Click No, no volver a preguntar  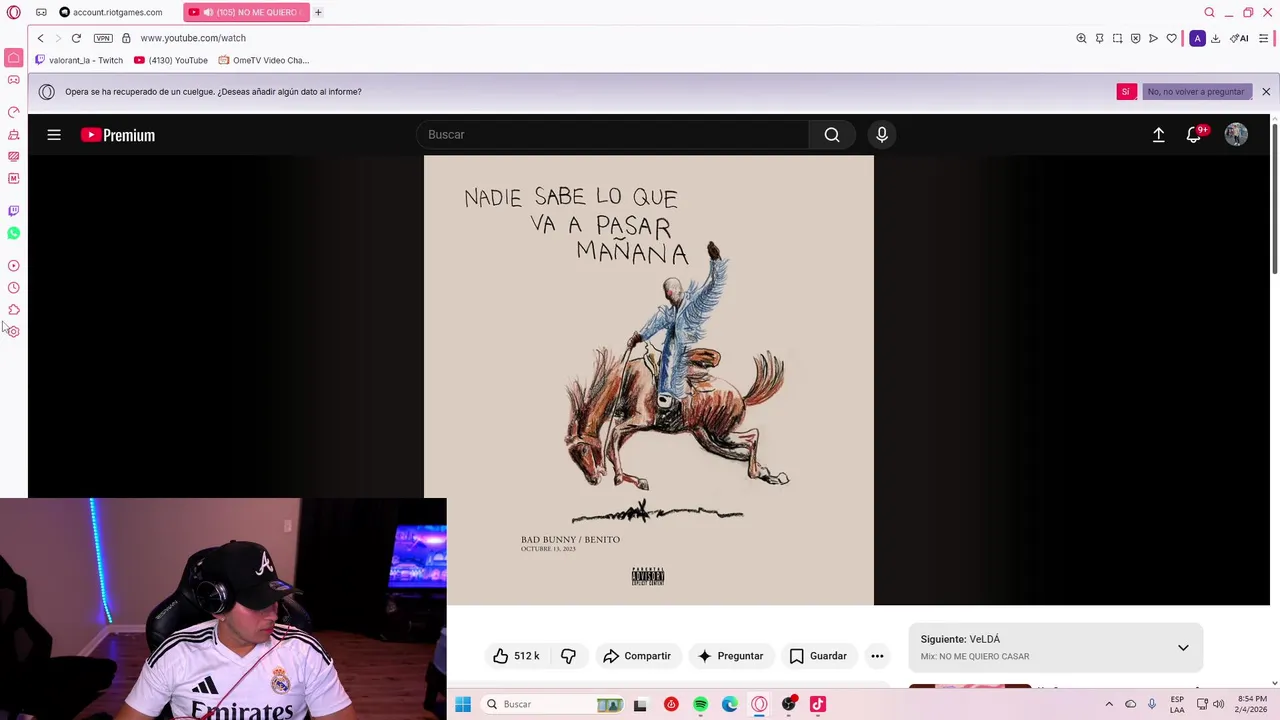[x=1196, y=91]
